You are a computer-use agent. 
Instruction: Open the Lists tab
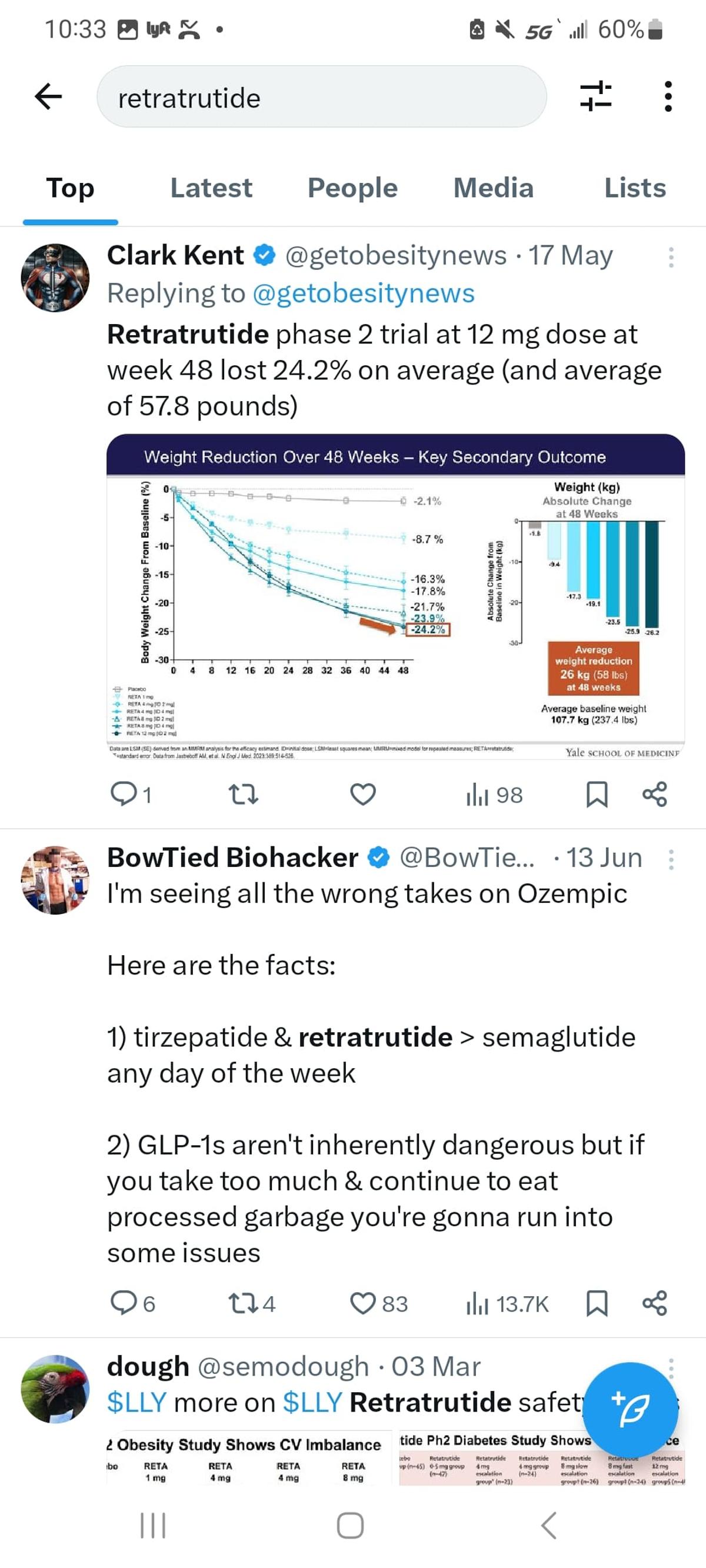(x=634, y=188)
